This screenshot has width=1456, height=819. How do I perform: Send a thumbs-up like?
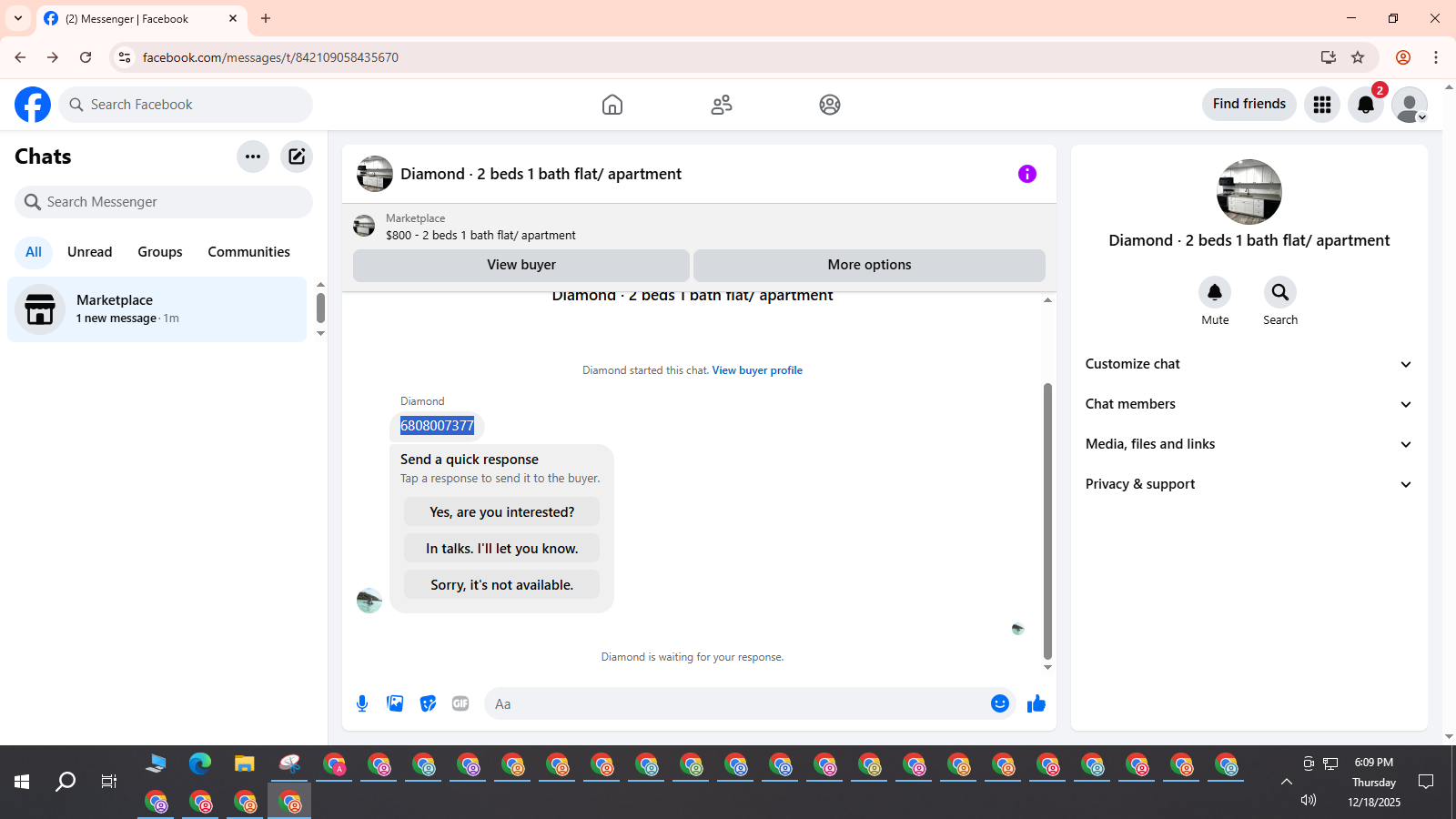[x=1036, y=703]
